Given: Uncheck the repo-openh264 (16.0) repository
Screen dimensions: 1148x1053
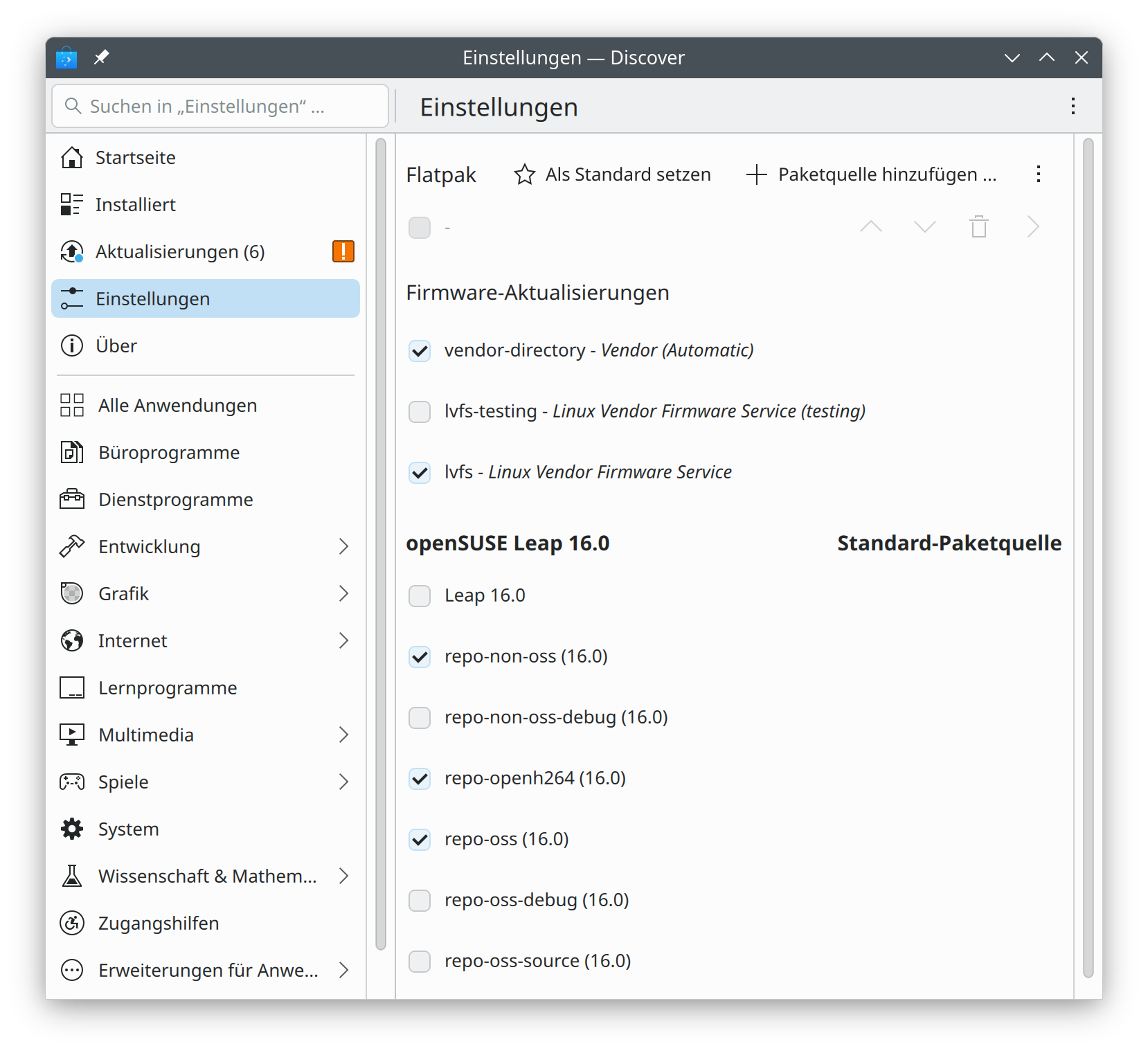Looking at the screenshot, I should coord(420,779).
